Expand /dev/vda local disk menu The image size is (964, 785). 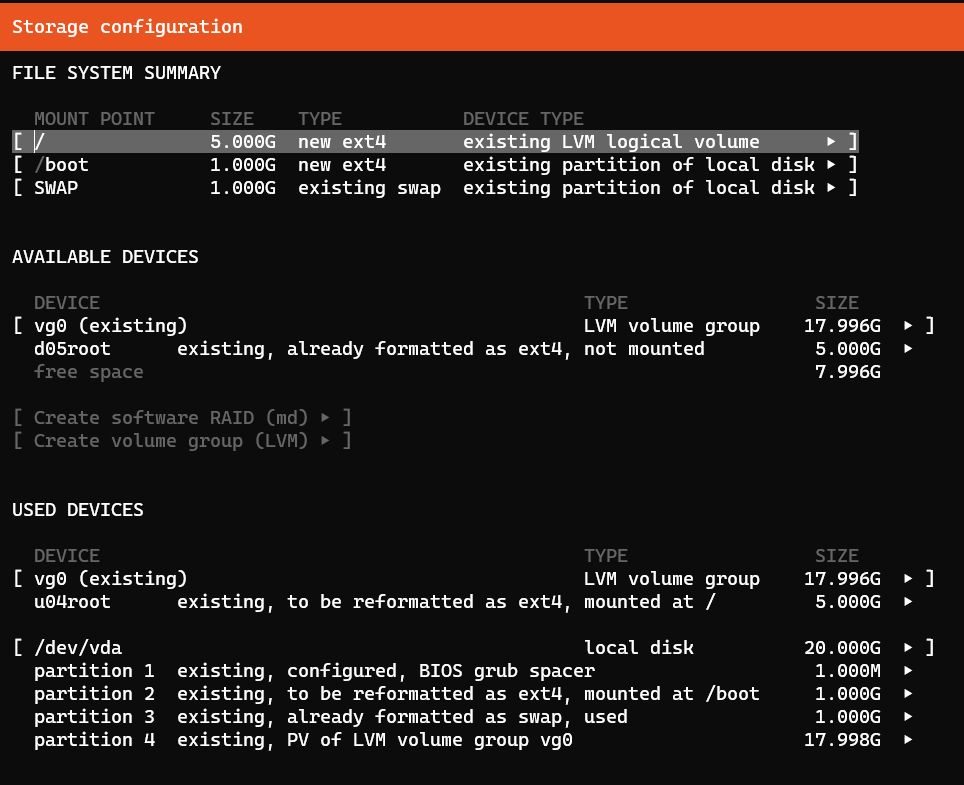[x=908, y=648]
